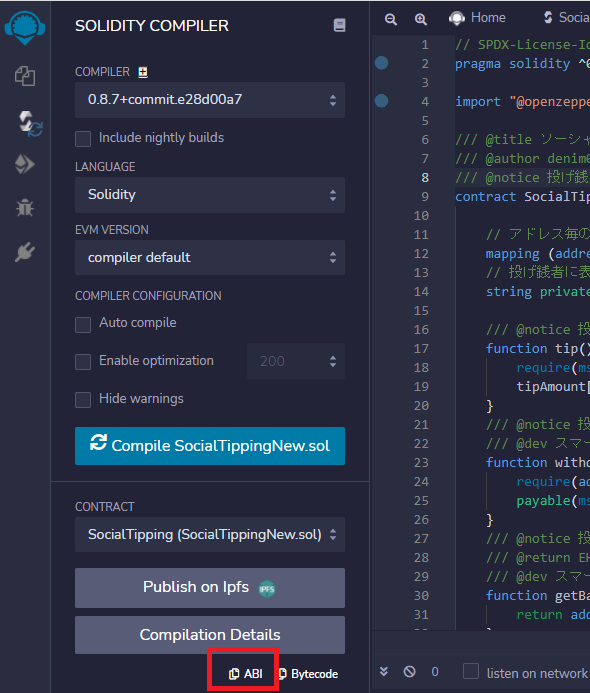This screenshot has width=590, height=693.
Task: Click the optimization runs 200 field
Action: coord(296,361)
